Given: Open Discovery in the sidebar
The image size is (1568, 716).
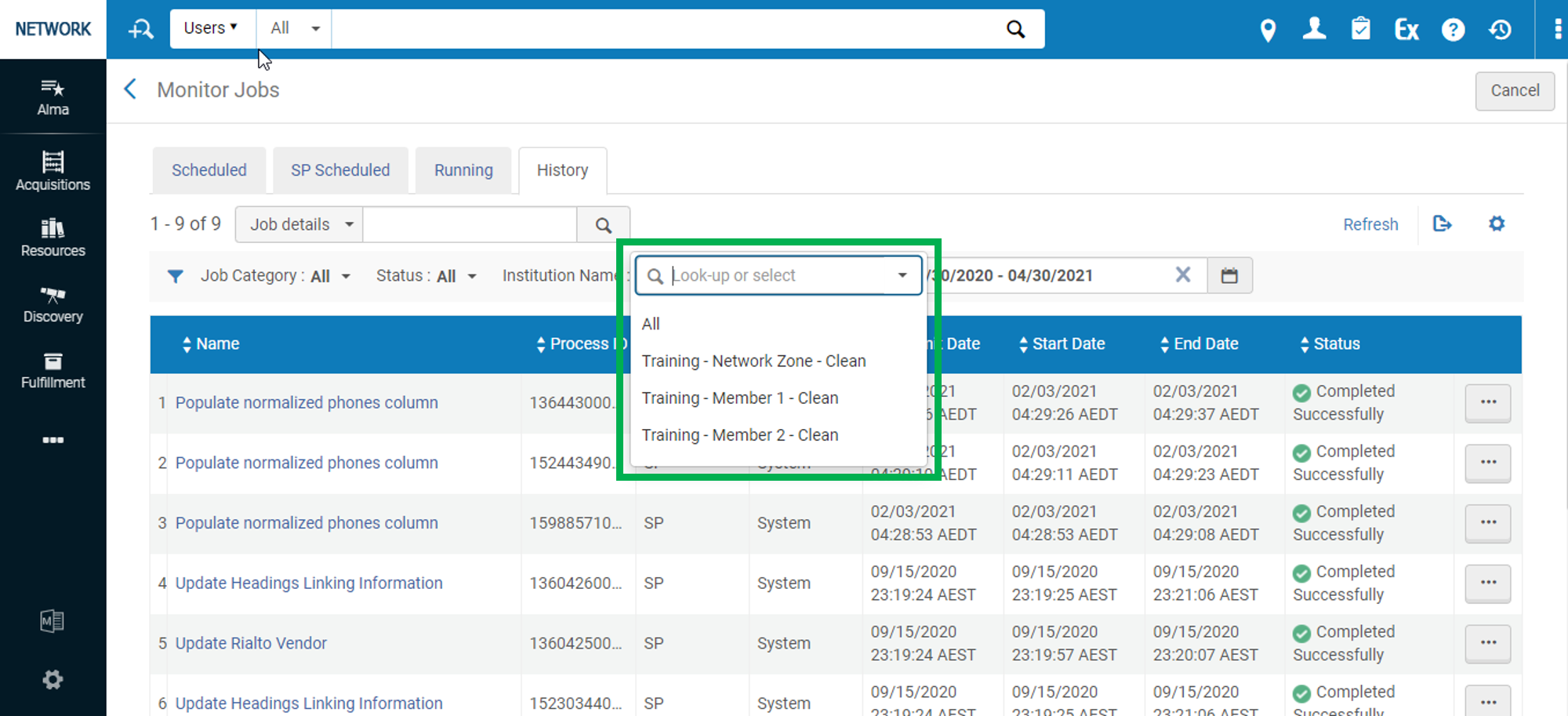Looking at the screenshot, I should (x=53, y=303).
